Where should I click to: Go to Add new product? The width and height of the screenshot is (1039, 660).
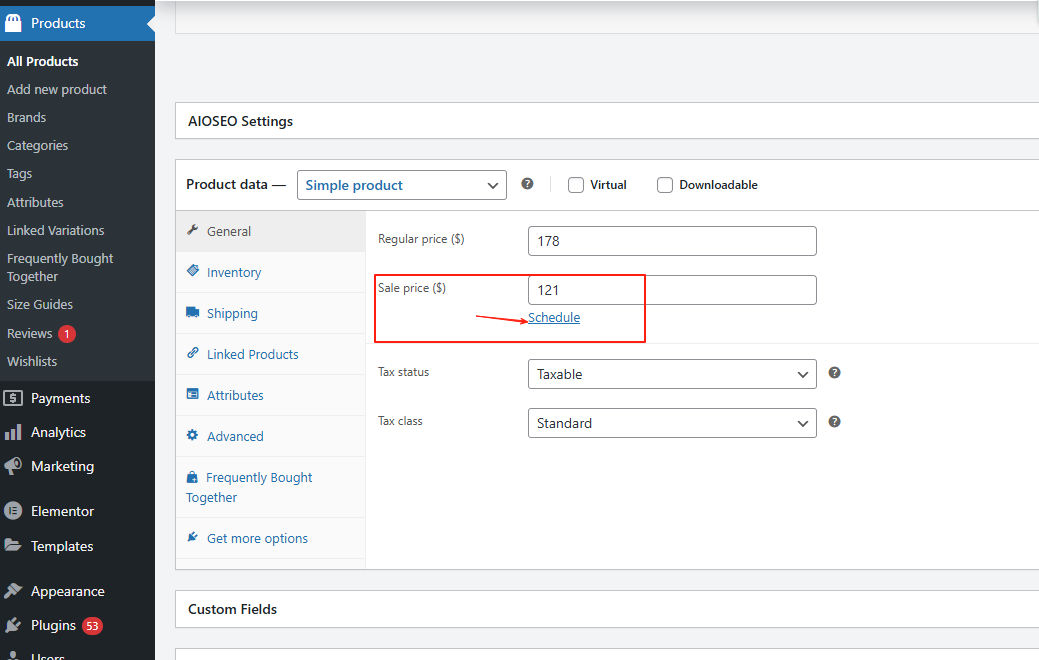point(57,89)
